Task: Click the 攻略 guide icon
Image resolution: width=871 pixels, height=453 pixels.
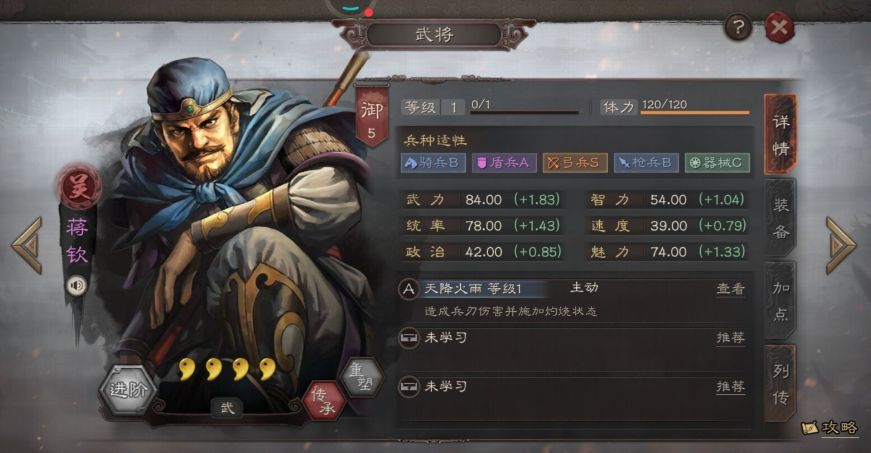Action: pyautogui.click(x=830, y=427)
